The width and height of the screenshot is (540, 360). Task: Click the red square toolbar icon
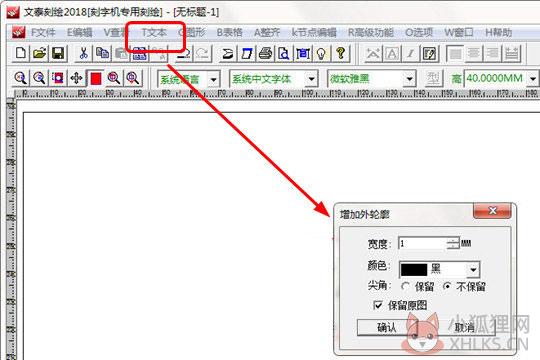coord(95,78)
